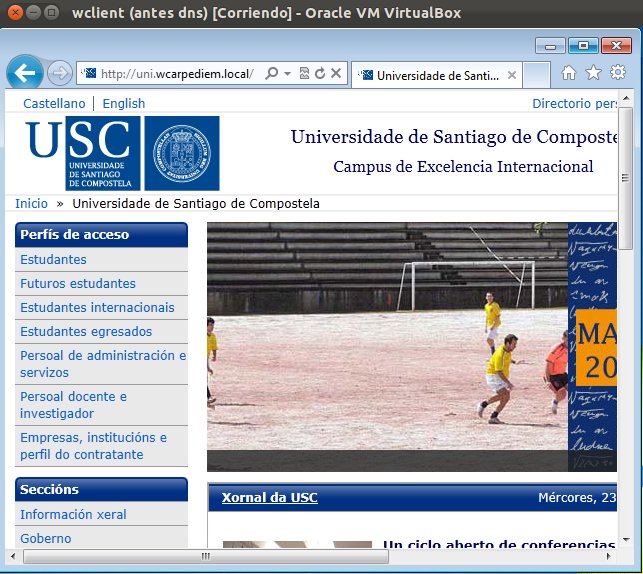Open Estudantes internacionais link
The image size is (643, 574).
point(97,308)
